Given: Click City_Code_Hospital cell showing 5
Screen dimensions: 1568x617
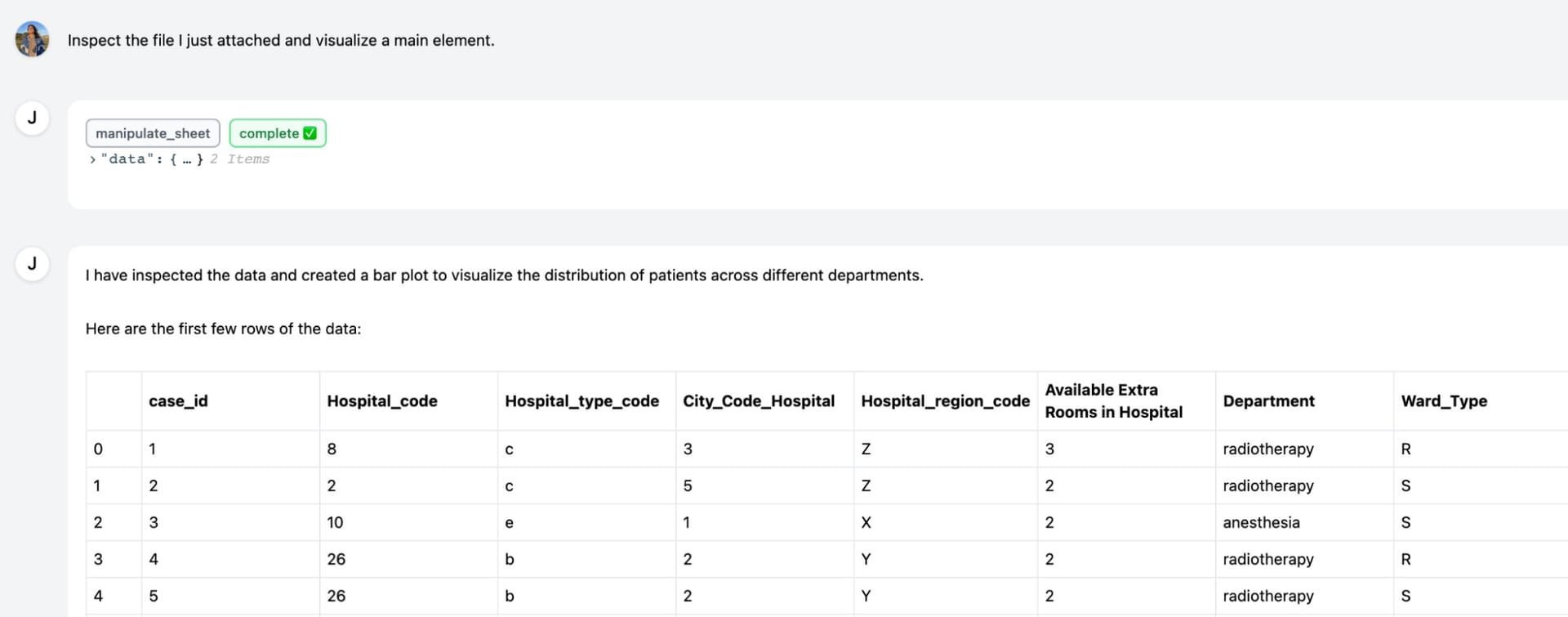Looking at the screenshot, I should [764, 486].
